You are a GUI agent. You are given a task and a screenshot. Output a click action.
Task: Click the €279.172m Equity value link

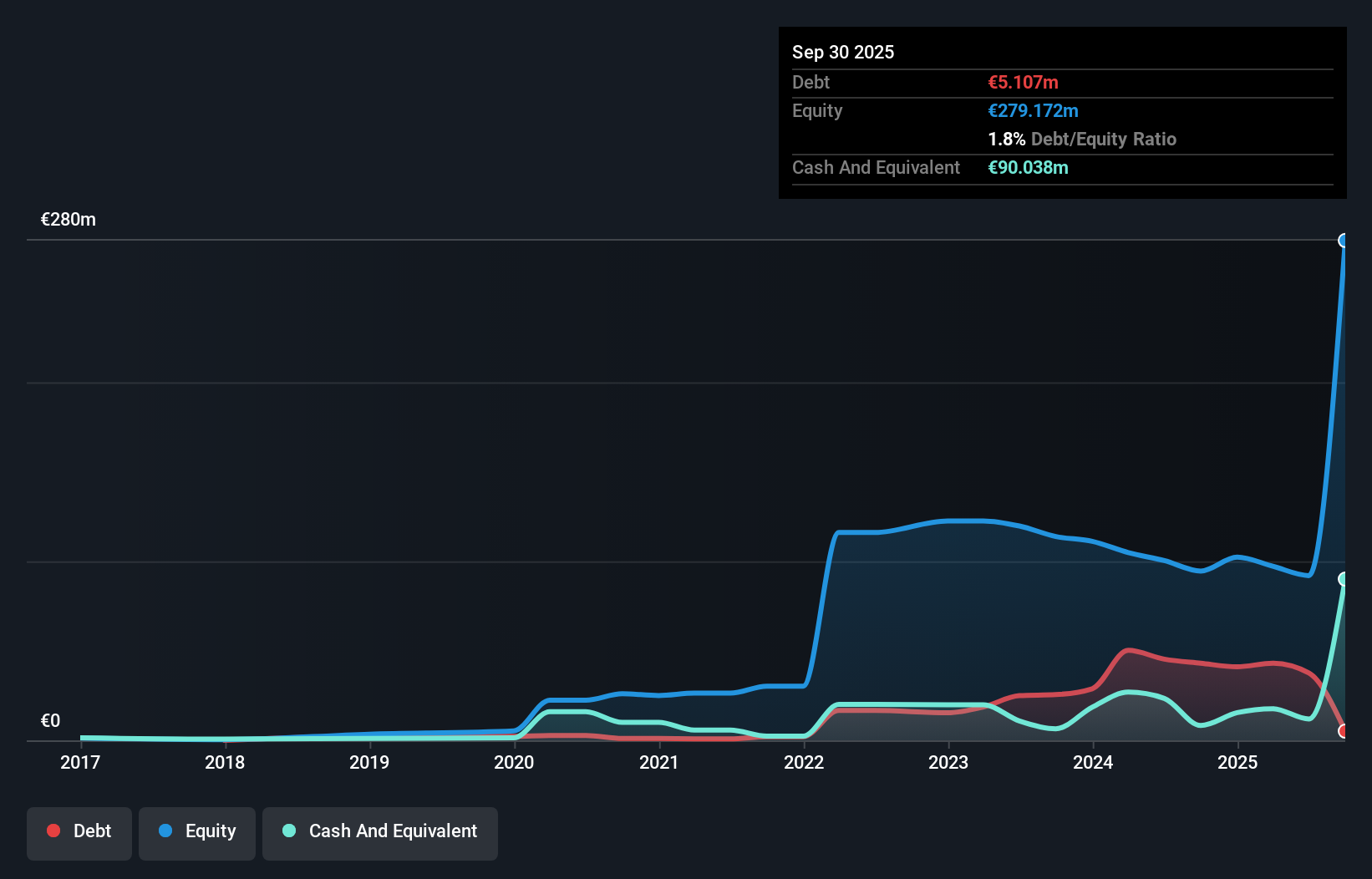(x=1033, y=110)
